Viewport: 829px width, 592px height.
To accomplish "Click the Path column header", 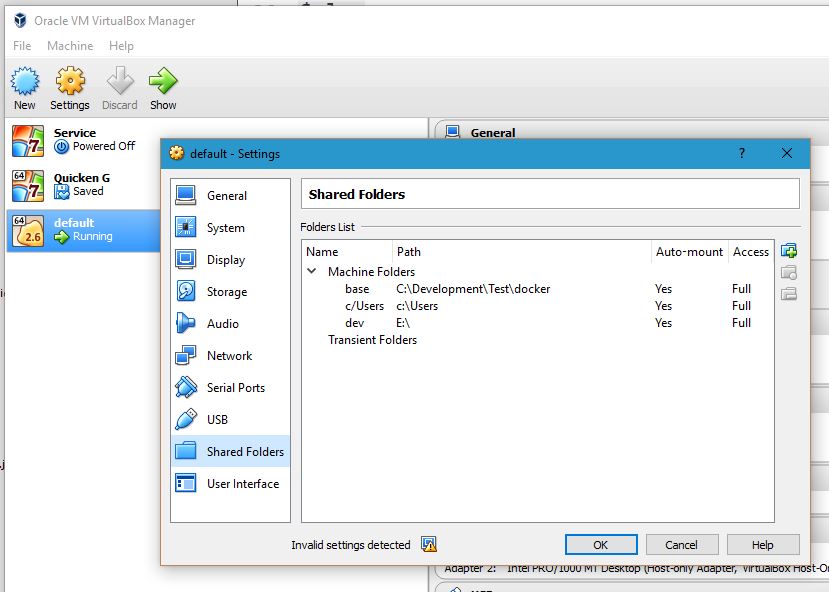I will coord(522,252).
